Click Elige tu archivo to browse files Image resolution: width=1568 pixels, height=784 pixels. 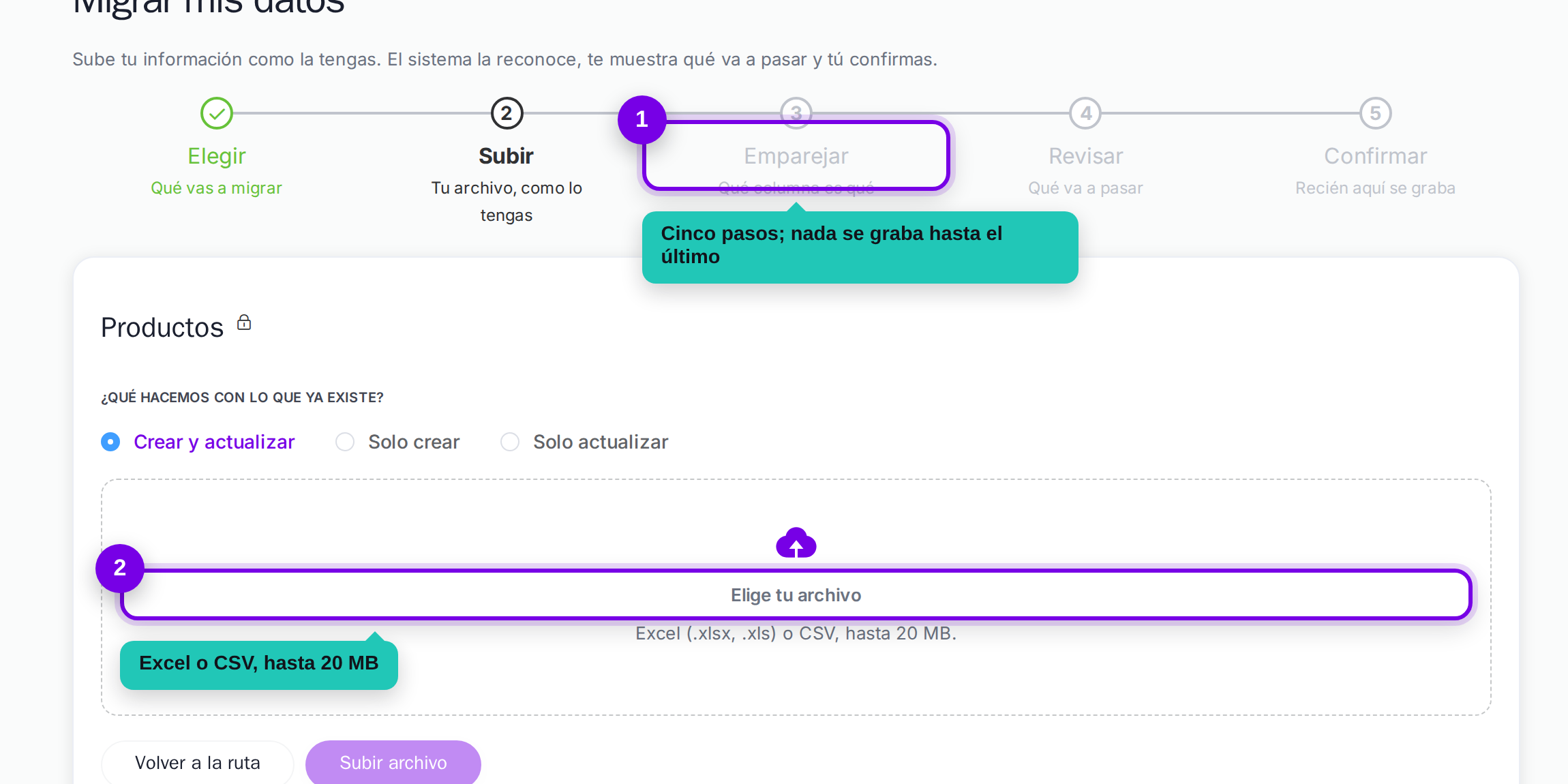796,595
